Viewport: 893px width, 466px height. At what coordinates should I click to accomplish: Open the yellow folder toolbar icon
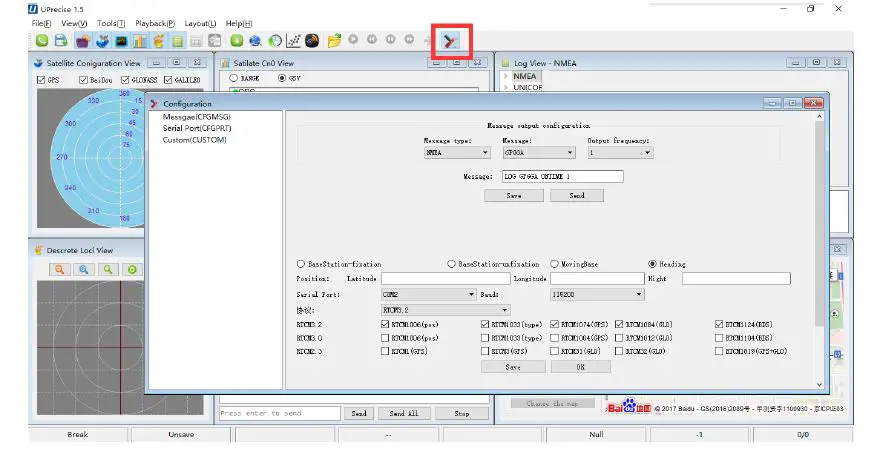pyautogui.click(x=334, y=41)
